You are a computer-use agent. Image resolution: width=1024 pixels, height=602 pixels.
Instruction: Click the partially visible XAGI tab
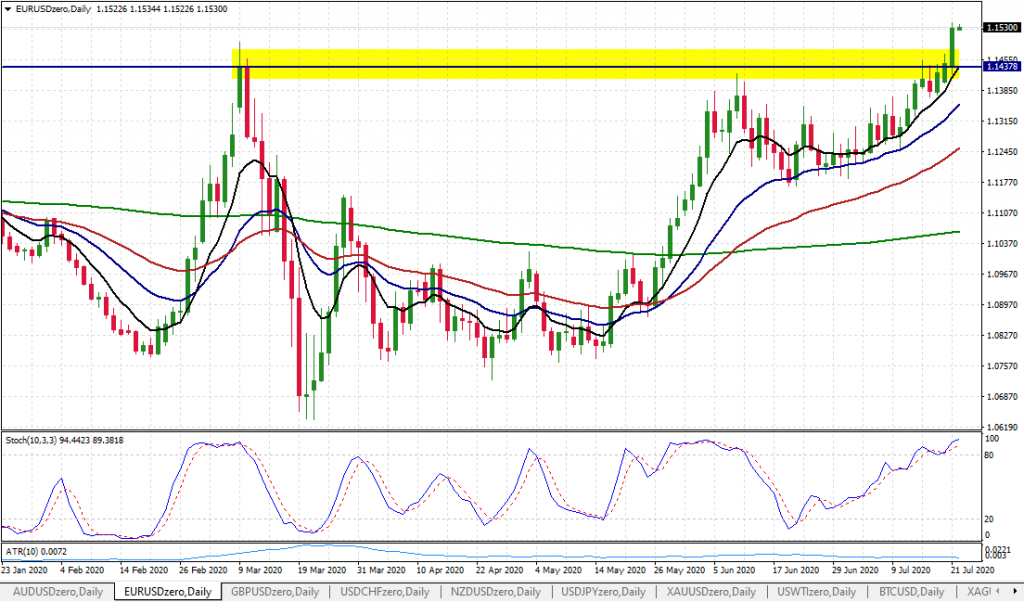point(978,591)
